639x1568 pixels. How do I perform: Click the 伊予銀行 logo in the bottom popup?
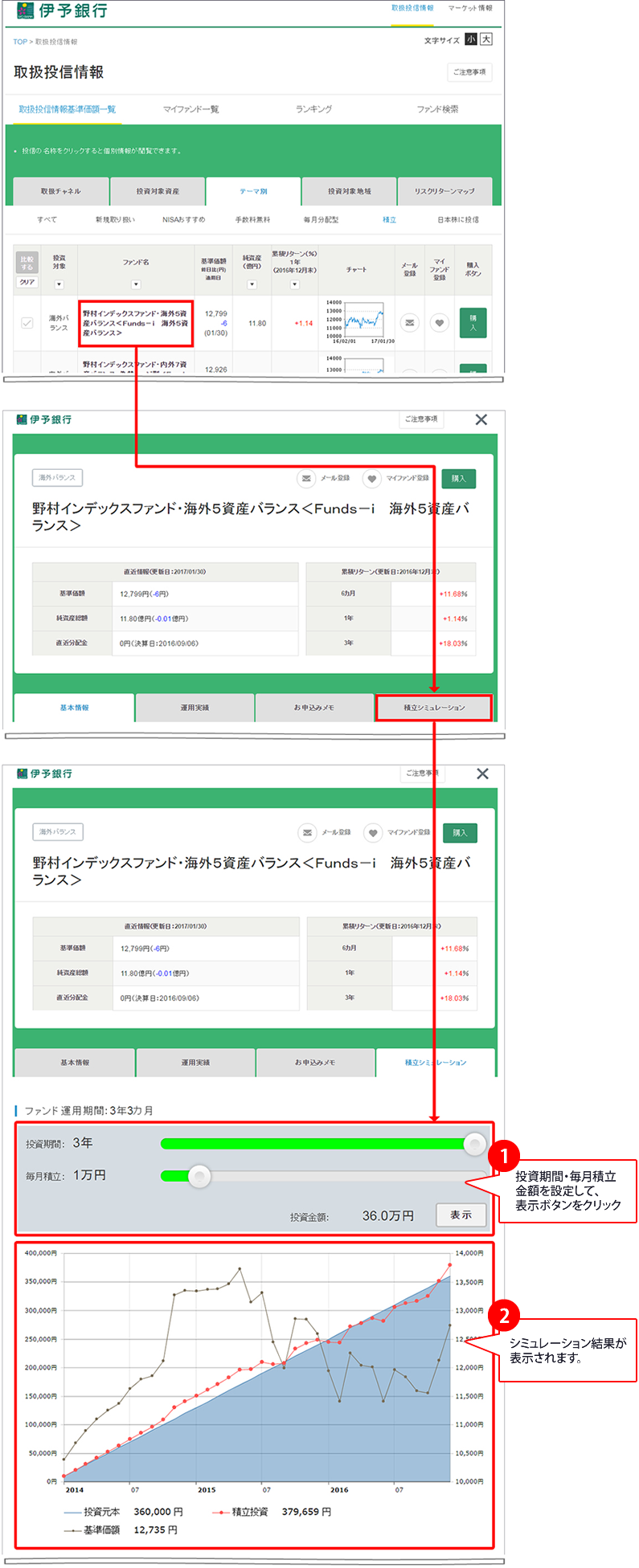44,774
